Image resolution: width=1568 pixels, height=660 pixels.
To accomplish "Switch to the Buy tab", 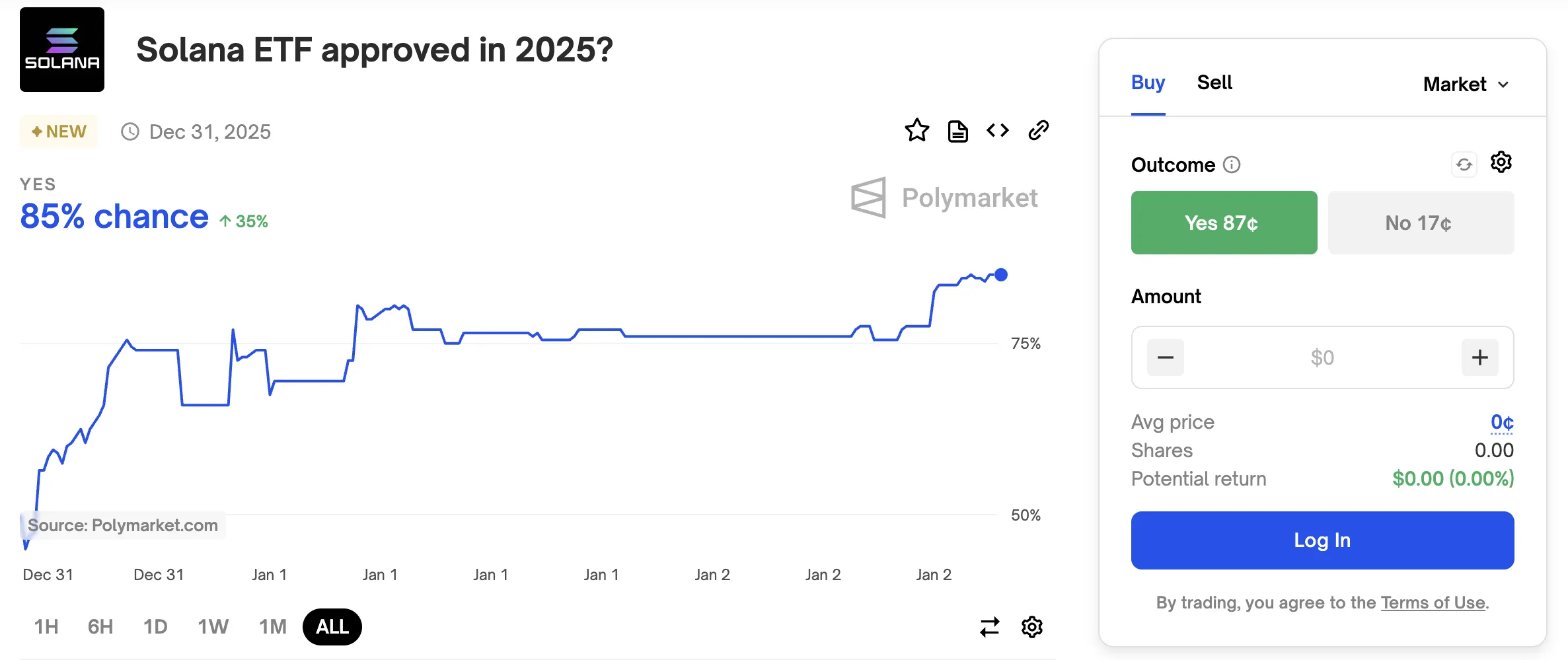I will coord(1148,83).
